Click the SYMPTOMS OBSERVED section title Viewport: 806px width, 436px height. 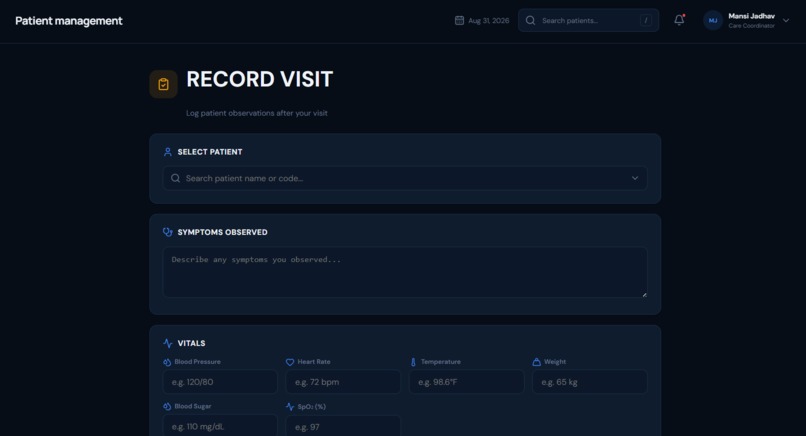222,232
